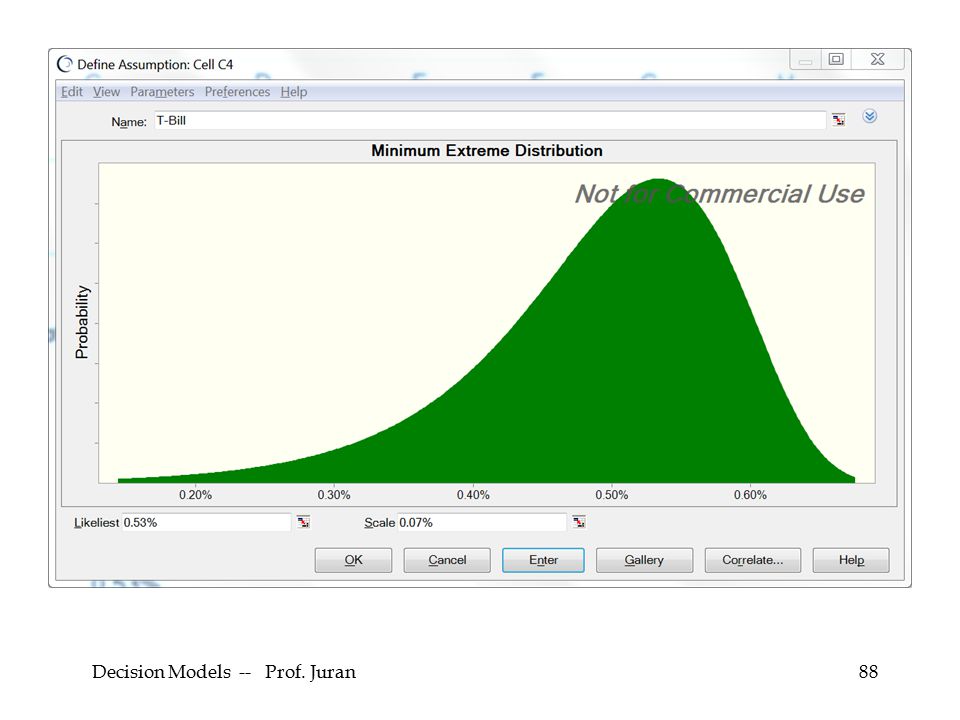Screen dimensions: 960x720
Task: Open the Parameters menu
Action: [162, 92]
